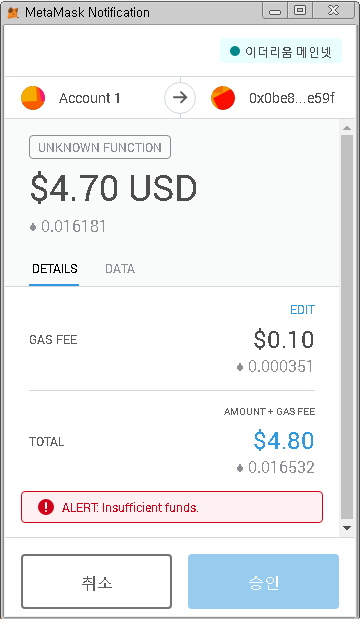The width and height of the screenshot is (360, 619).
Task: Edit the gas fee via EDIT link
Action: coord(302,310)
